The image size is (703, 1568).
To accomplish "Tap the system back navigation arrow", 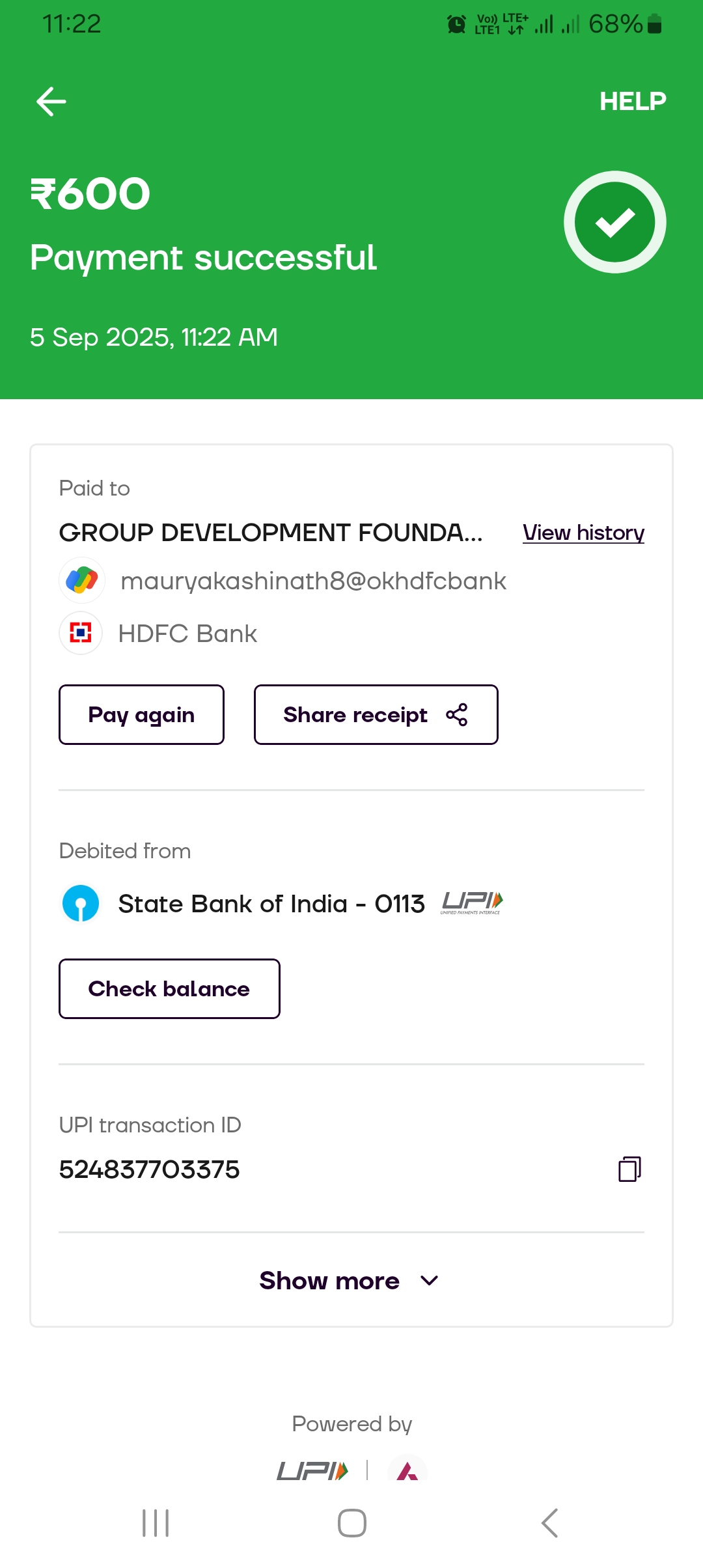I will click(550, 1523).
